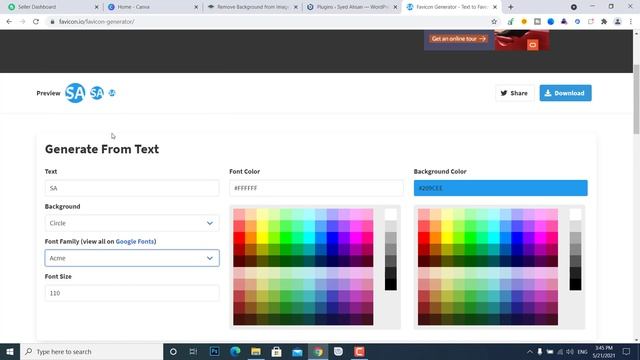Open Camtasia recorder from the taskbar

point(359,351)
